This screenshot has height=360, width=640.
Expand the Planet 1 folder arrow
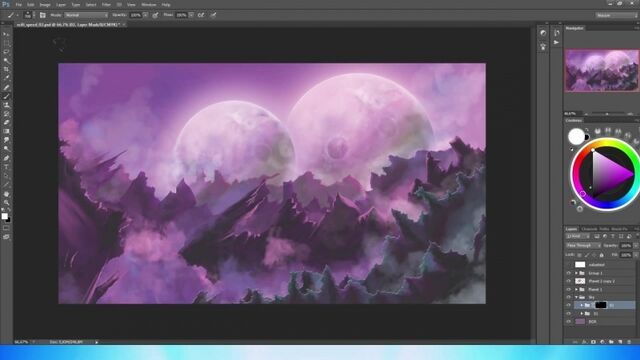(576, 289)
